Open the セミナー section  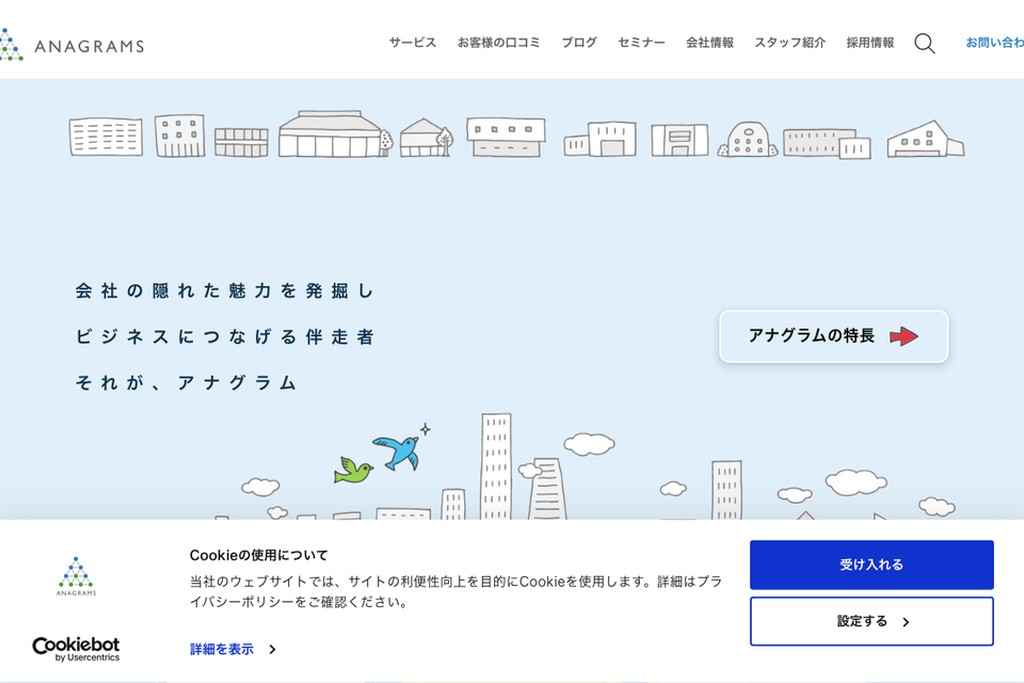pyautogui.click(x=641, y=43)
